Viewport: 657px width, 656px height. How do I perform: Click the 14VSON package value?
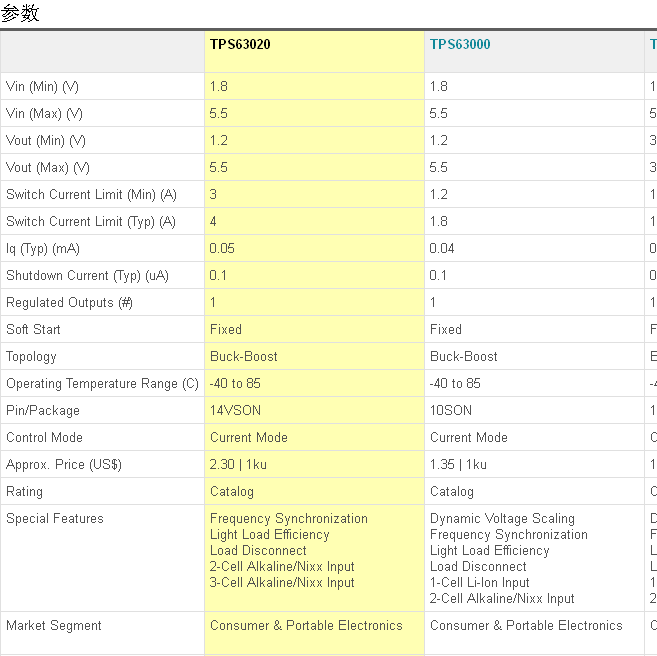click(235, 411)
